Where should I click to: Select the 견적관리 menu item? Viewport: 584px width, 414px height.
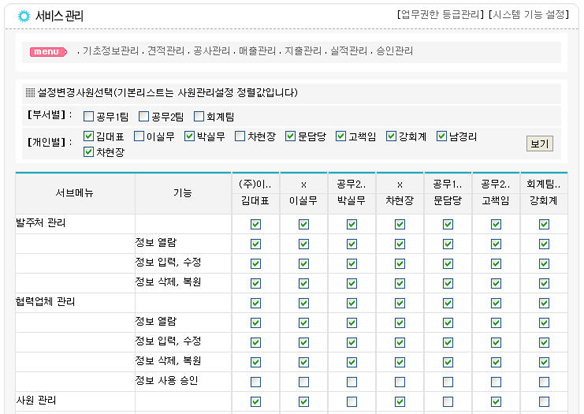pos(166,51)
